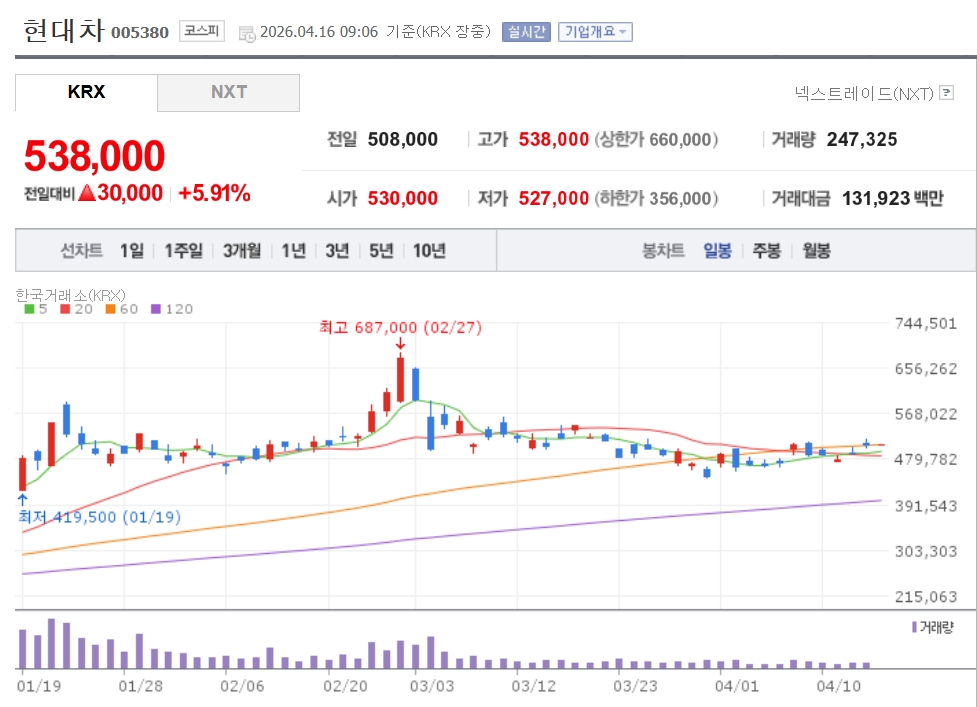Screen dimensions: 977x707
Task: Show the 1년 line chart
Action: point(293,250)
